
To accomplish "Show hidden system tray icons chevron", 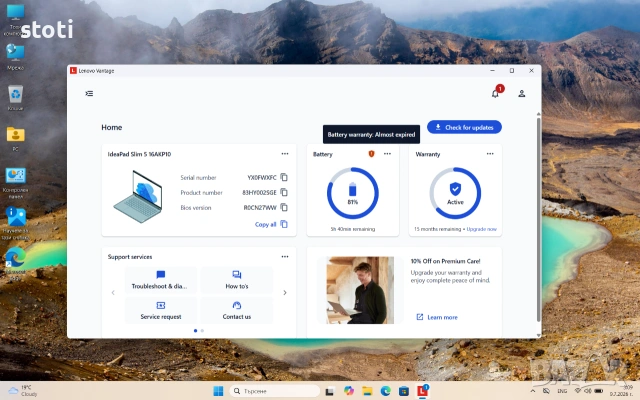I will click(533, 391).
